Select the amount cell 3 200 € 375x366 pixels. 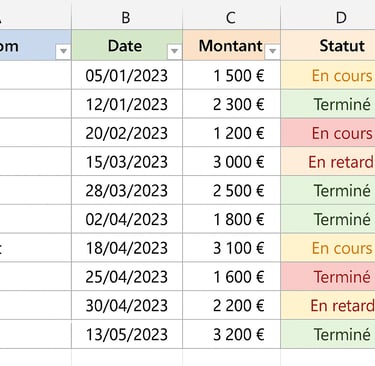pyautogui.click(x=231, y=334)
